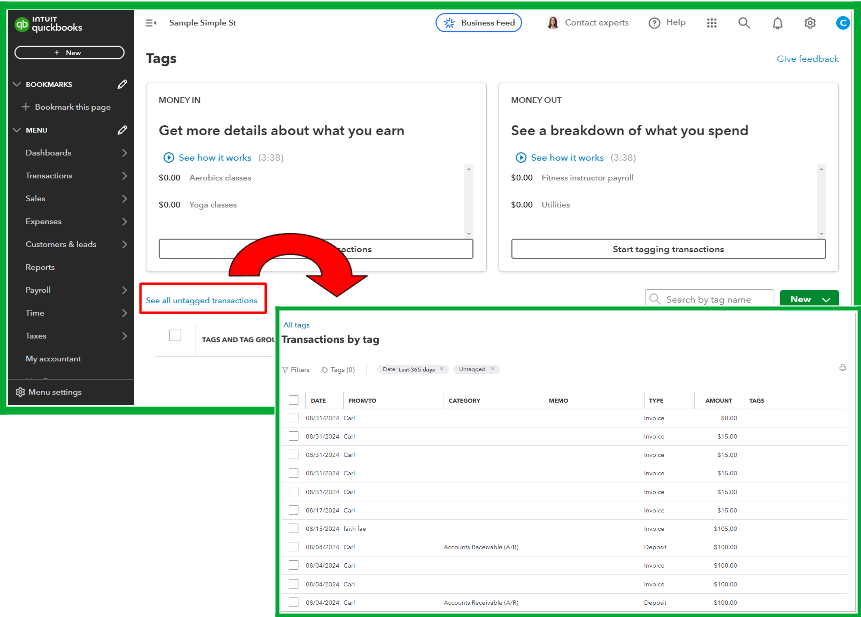Open the notifications bell icon
This screenshot has height=617, width=861.
778,23
